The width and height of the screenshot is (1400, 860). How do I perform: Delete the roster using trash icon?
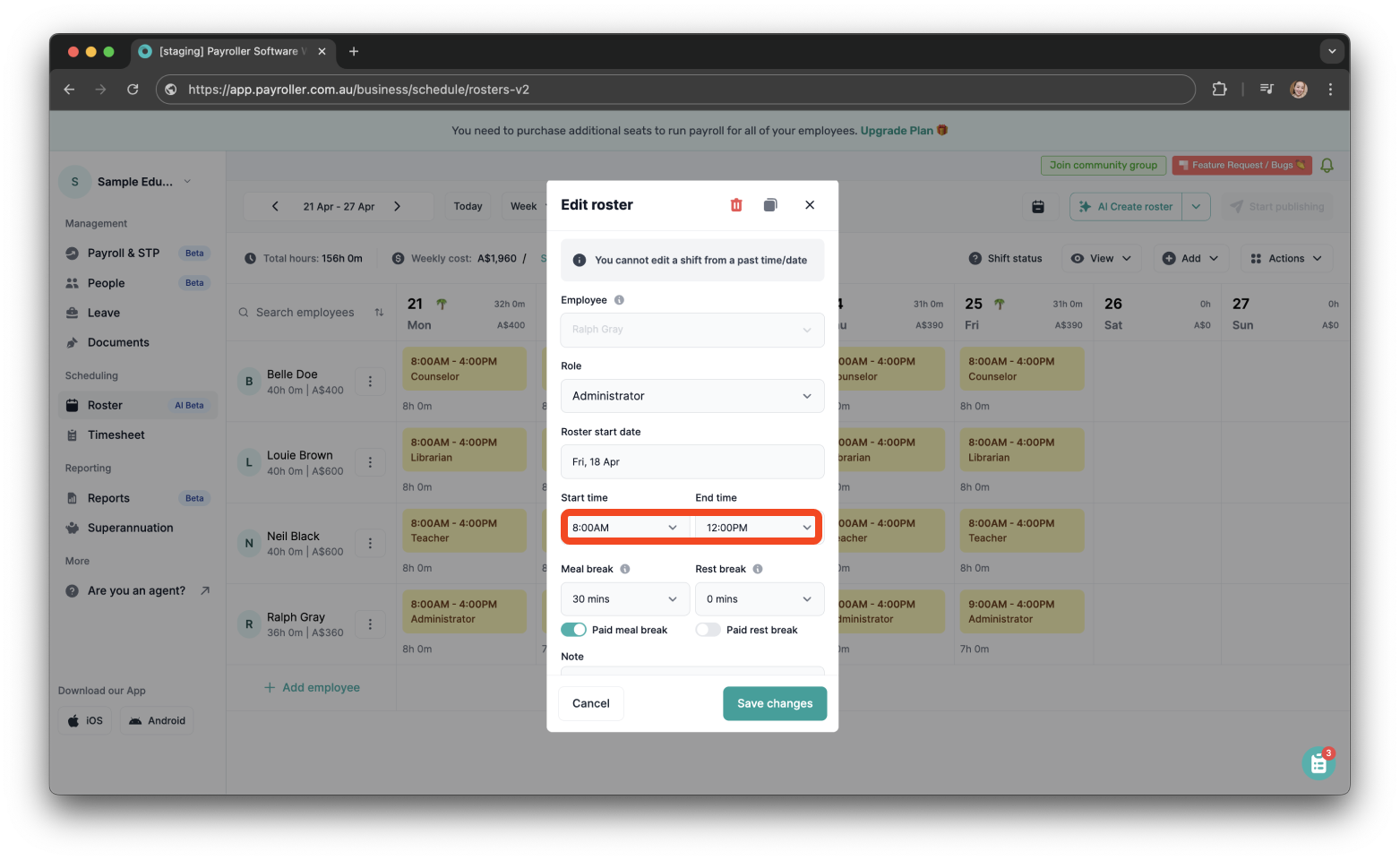[735, 205]
